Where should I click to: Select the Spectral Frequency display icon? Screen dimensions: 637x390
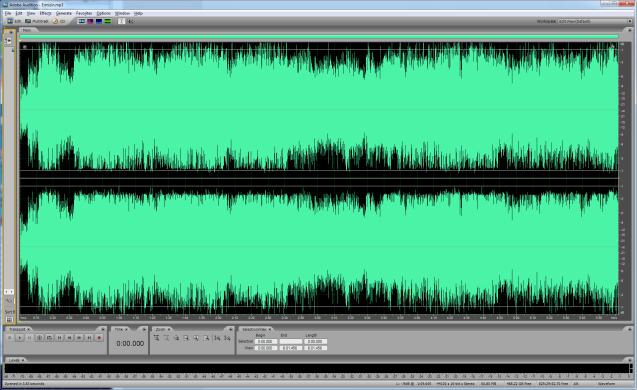90,21
